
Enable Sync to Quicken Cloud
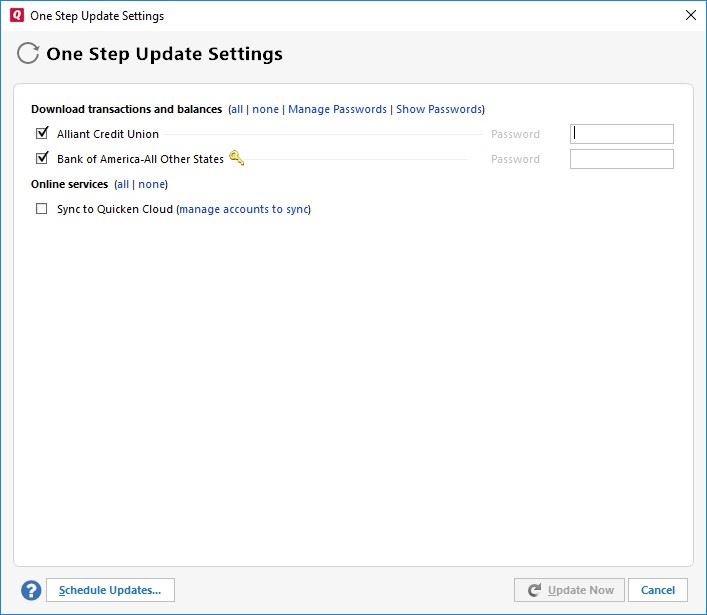tap(42, 209)
